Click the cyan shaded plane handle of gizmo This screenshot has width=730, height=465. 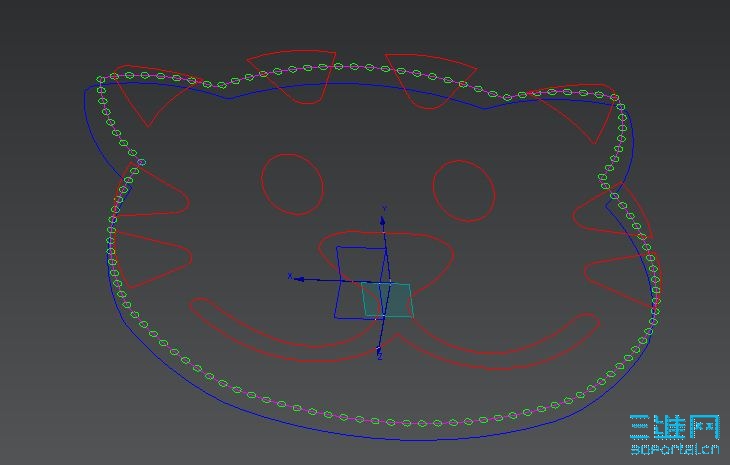coord(387,300)
